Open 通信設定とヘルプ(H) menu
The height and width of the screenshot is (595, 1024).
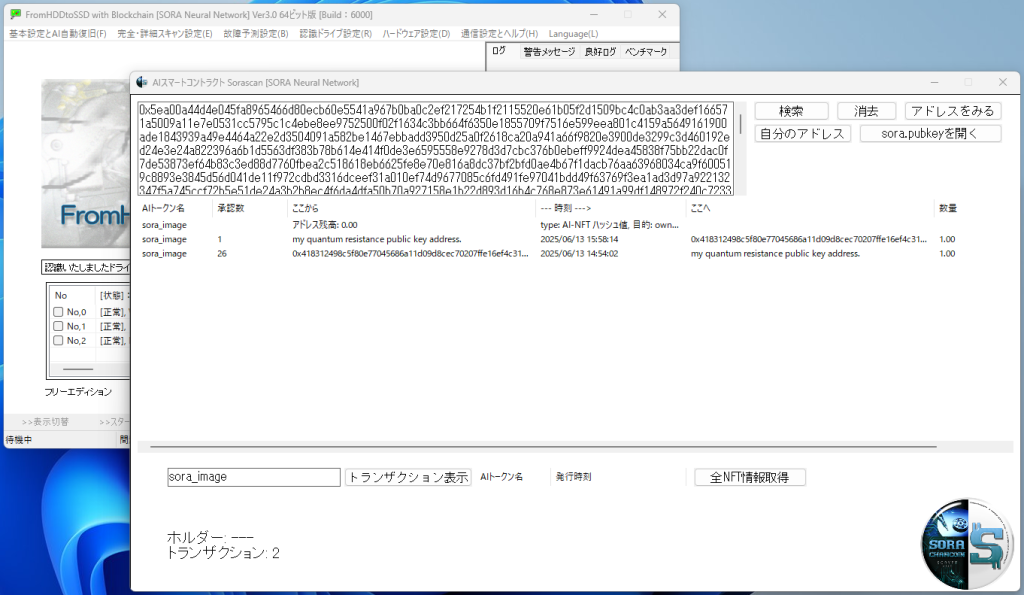(x=499, y=34)
